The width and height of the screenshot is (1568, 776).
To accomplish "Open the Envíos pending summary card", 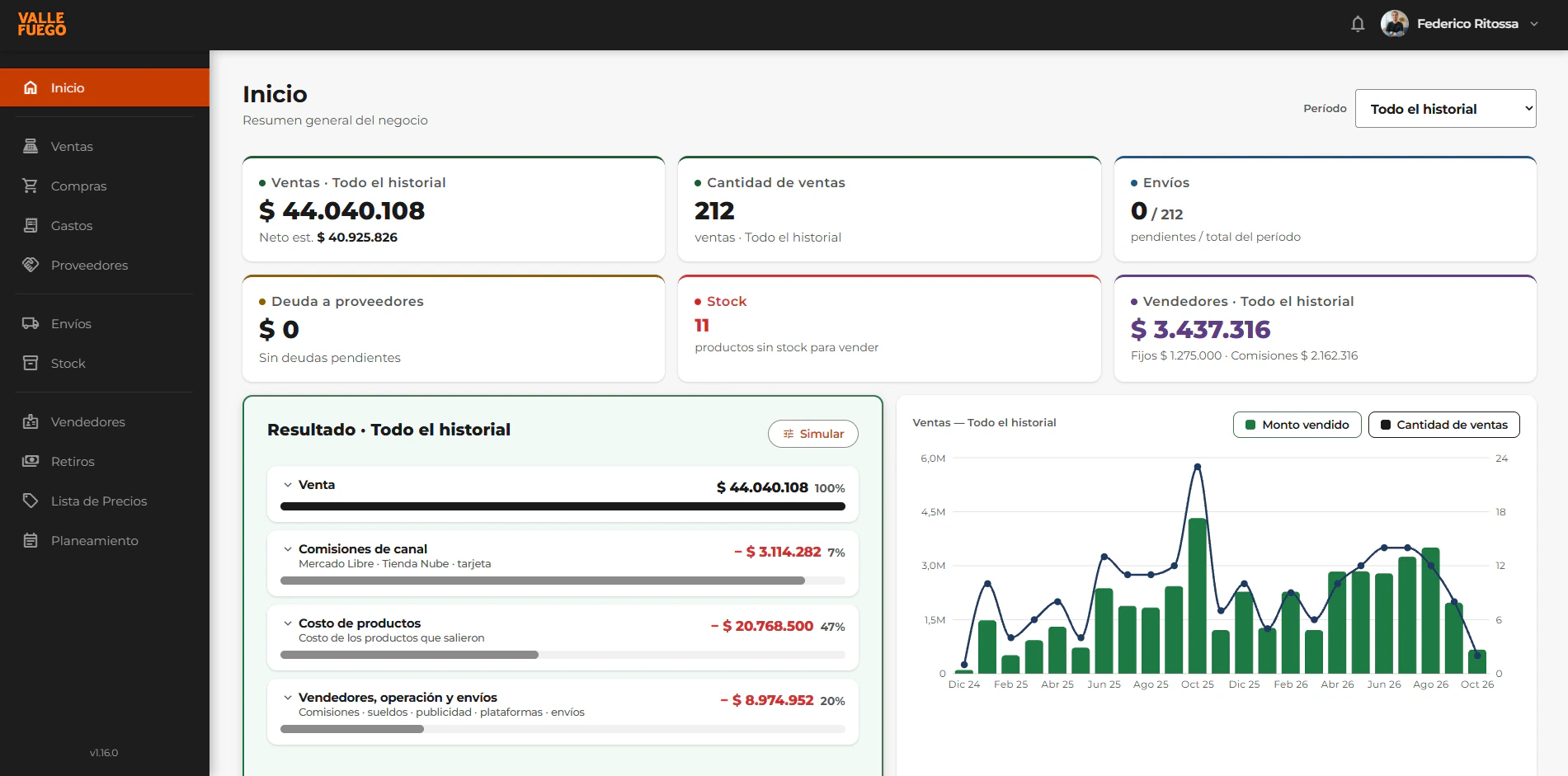I will pos(1325,209).
